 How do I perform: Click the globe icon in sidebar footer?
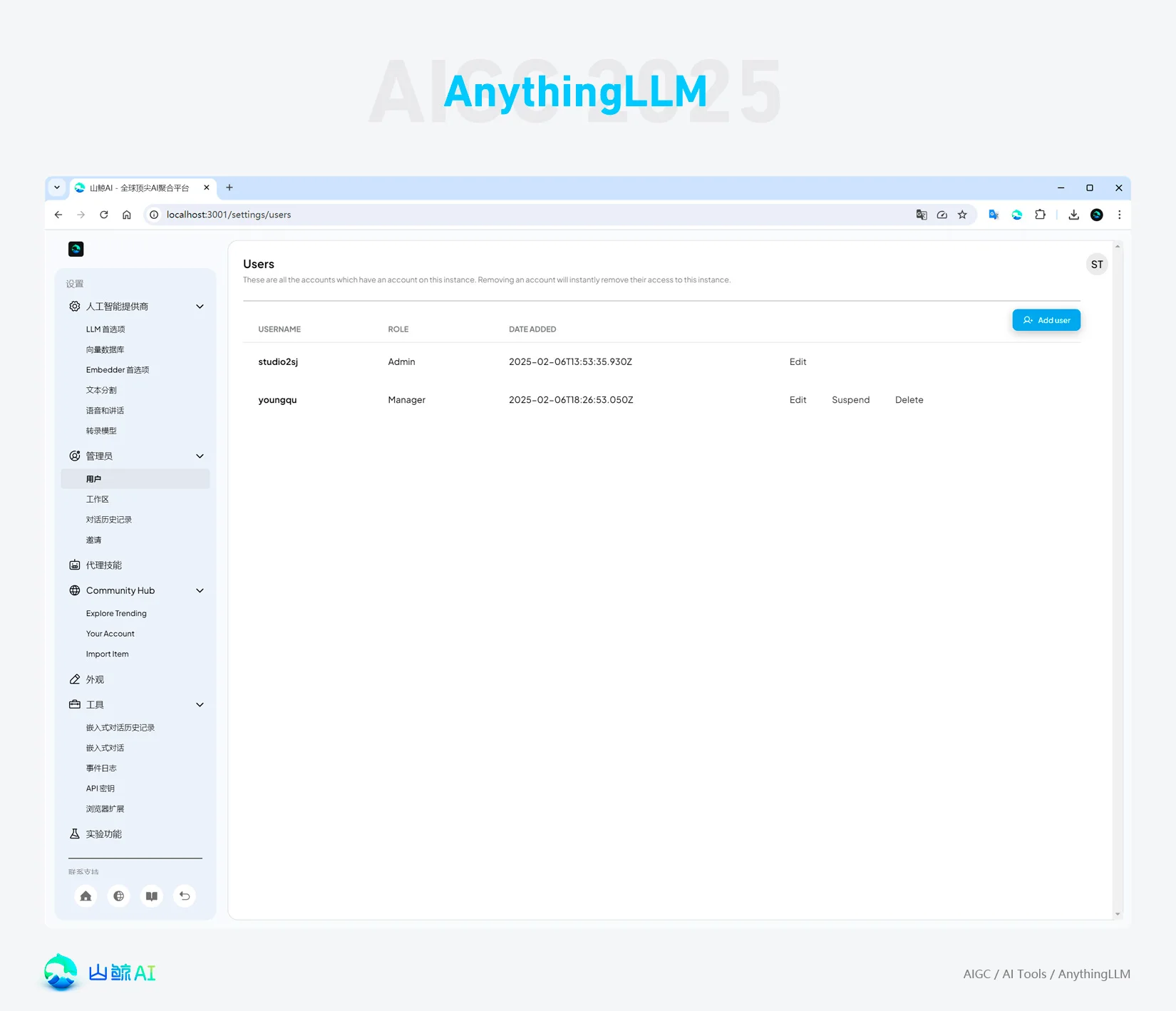click(119, 896)
